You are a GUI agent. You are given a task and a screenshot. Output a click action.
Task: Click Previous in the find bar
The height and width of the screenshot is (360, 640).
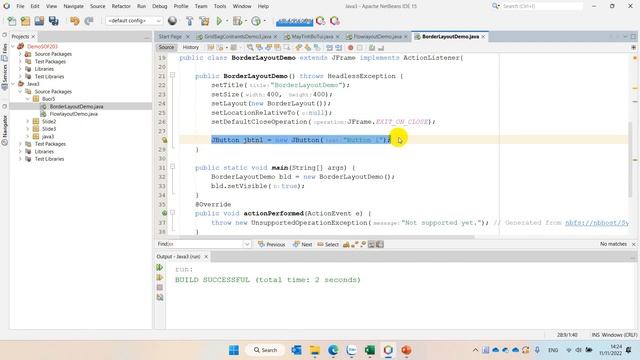pyautogui.click(x=272, y=244)
